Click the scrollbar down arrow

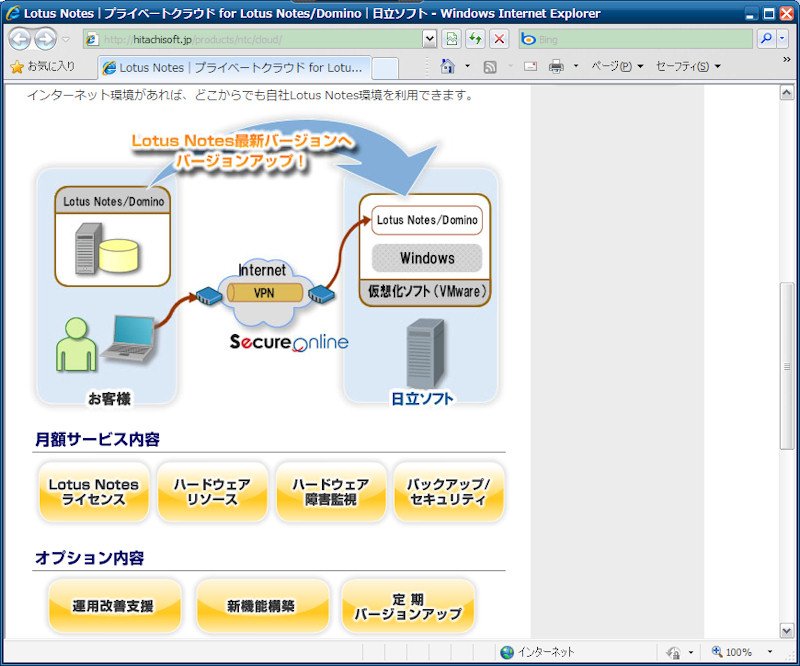tap(786, 631)
